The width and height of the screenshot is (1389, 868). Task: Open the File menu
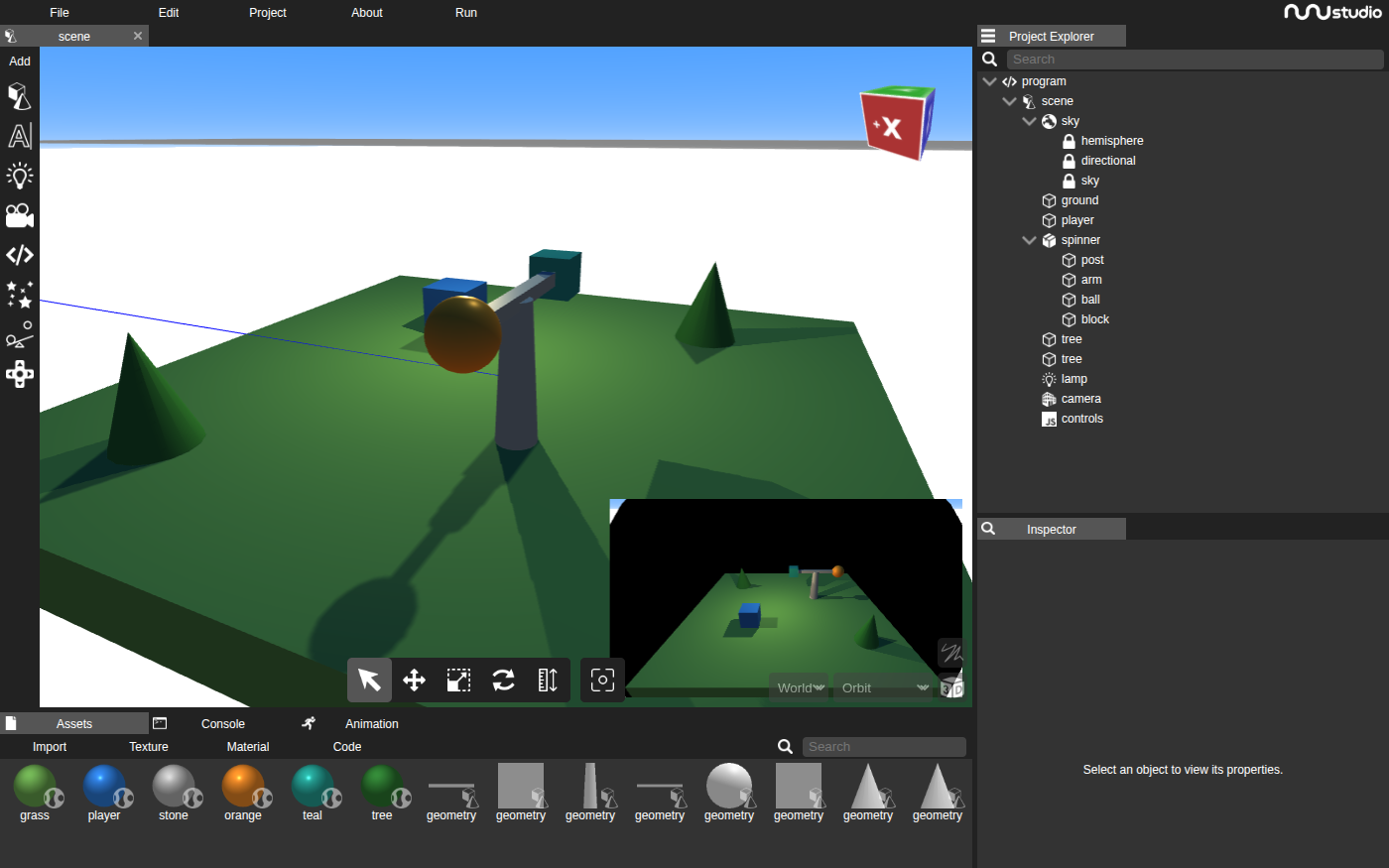point(60,13)
